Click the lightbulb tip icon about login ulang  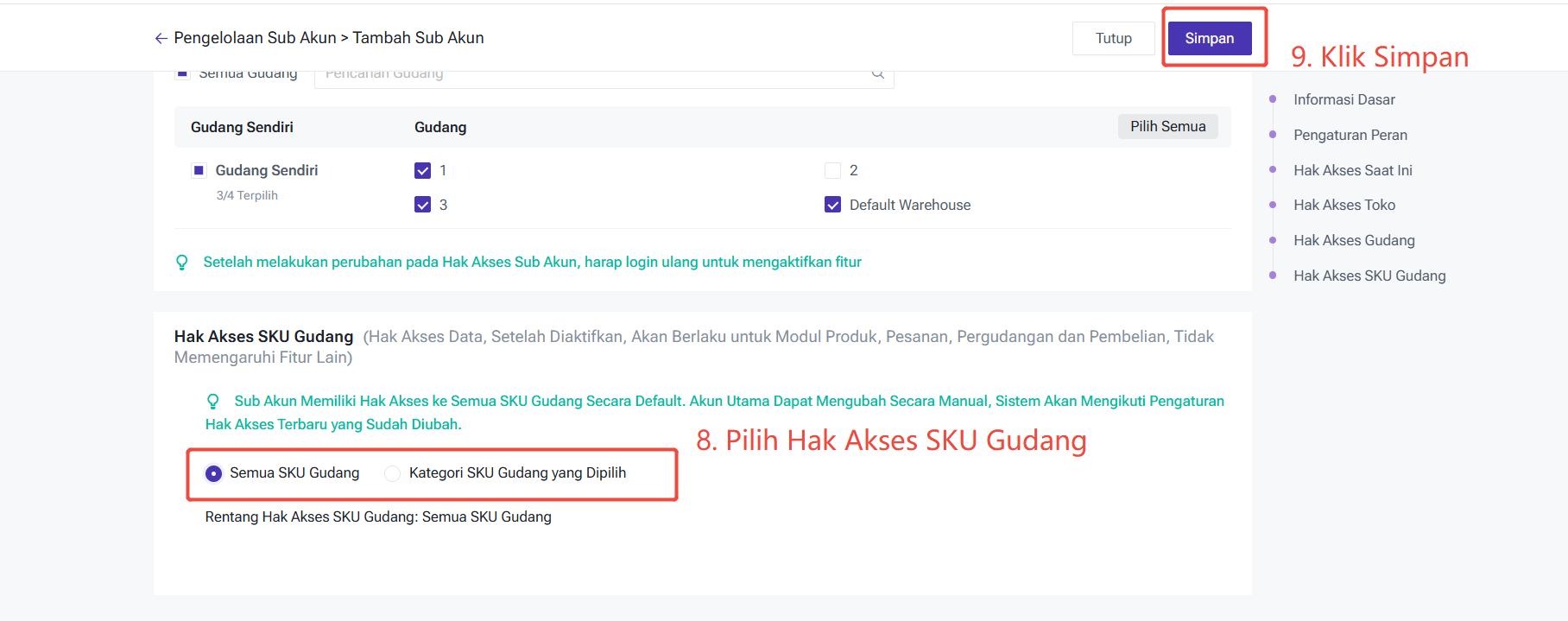pyautogui.click(x=182, y=262)
